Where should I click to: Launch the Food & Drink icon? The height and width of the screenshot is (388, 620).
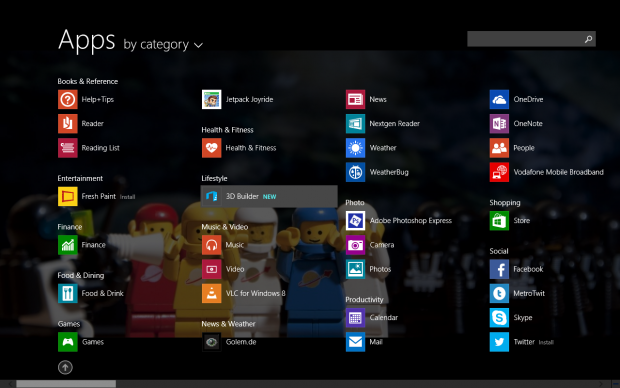[68, 293]
